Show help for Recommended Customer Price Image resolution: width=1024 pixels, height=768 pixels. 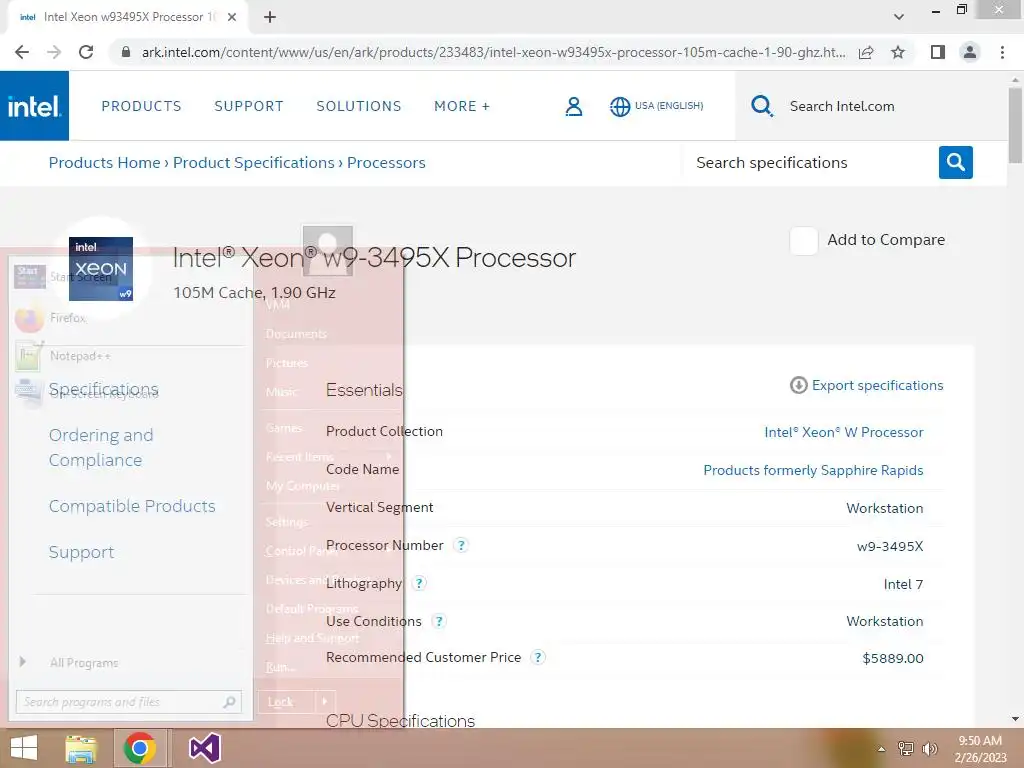coord(537,658)
